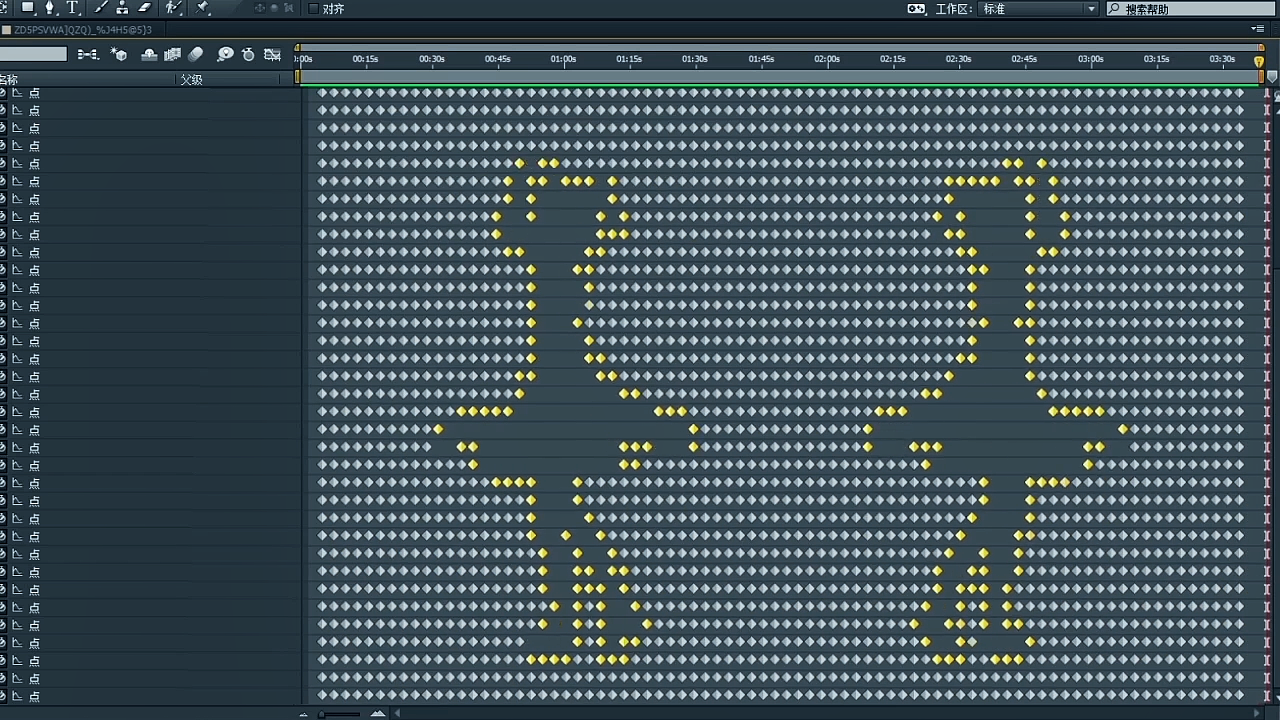Toggle hiding of shy layers
The image size is (1280, 720).
coord(150,55)
